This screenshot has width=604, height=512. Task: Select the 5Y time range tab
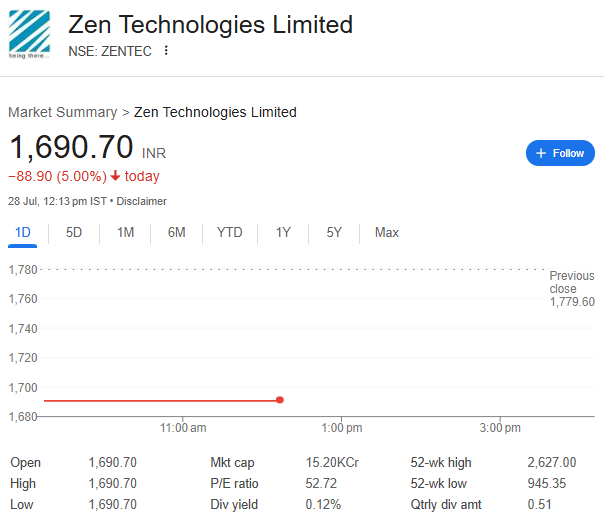click(x=334, y=233)
